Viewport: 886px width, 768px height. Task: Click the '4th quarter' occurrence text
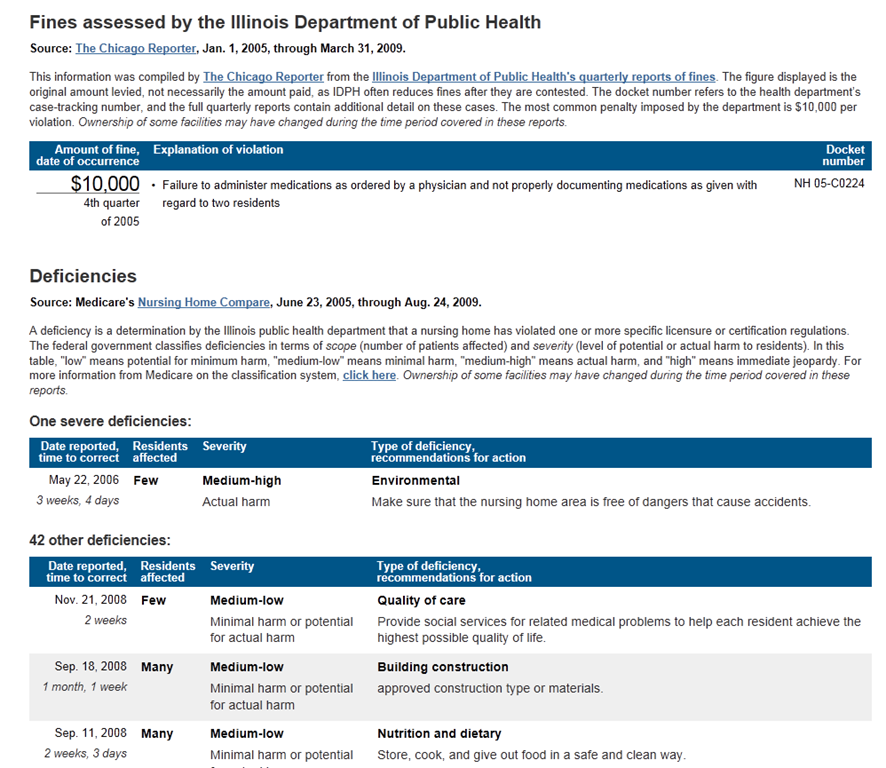point(111,203)
